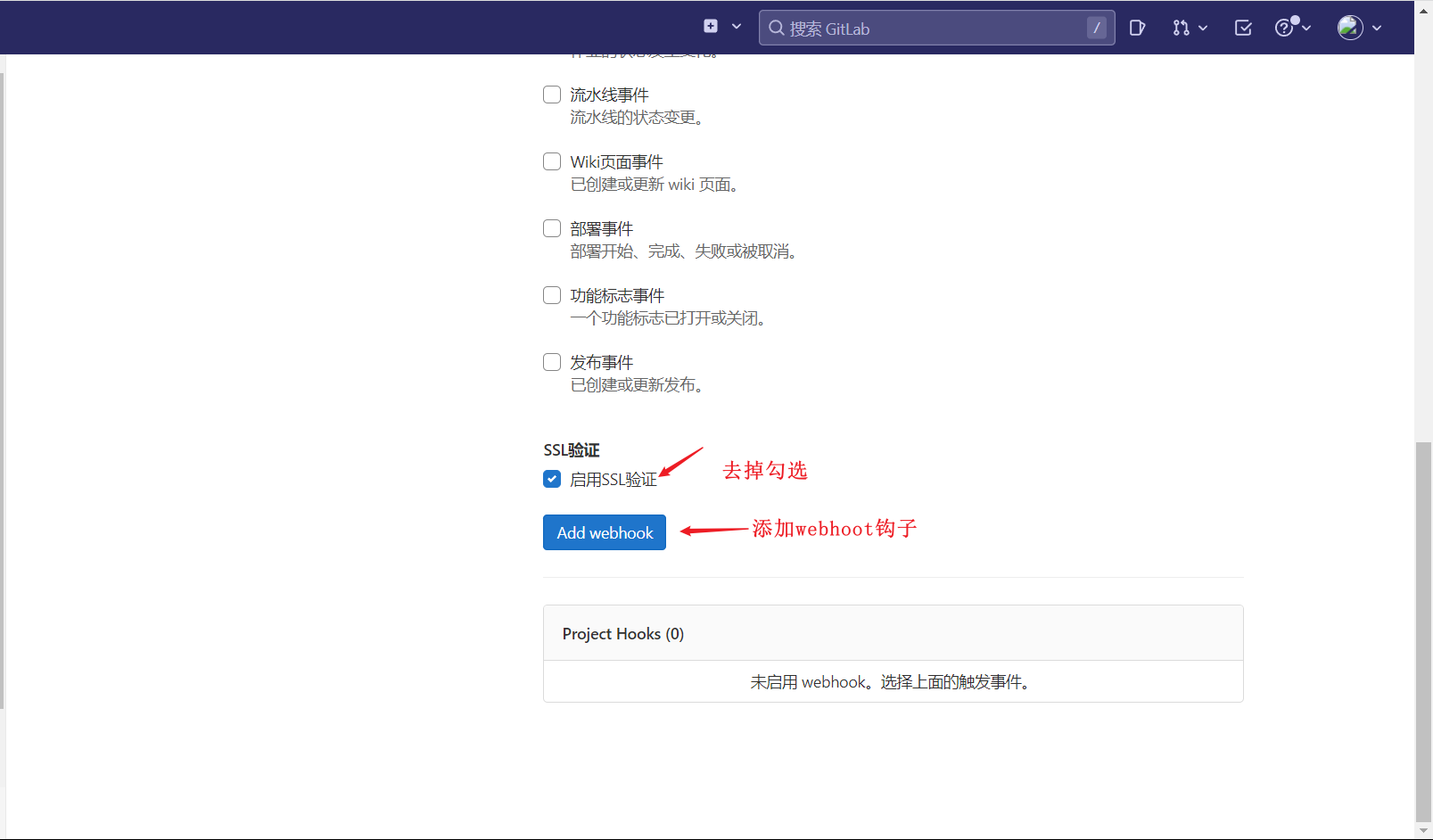1433x840 pixels.
Task: Toggle the 功能标志事件 checkbox
Action: point(552,295)
